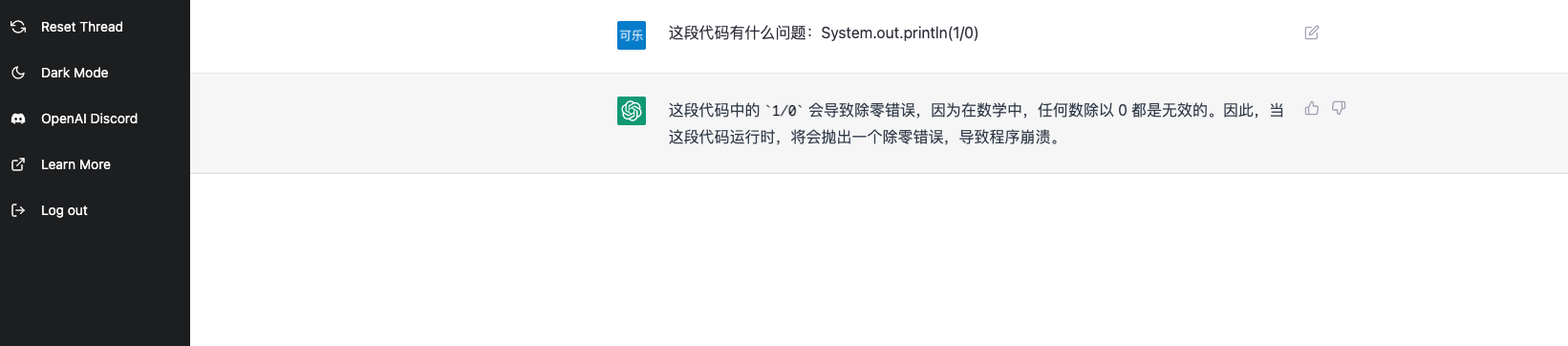Click the Reset Thread refresh icon
The width and height of the screenshot is (1568, 346).
18,27
